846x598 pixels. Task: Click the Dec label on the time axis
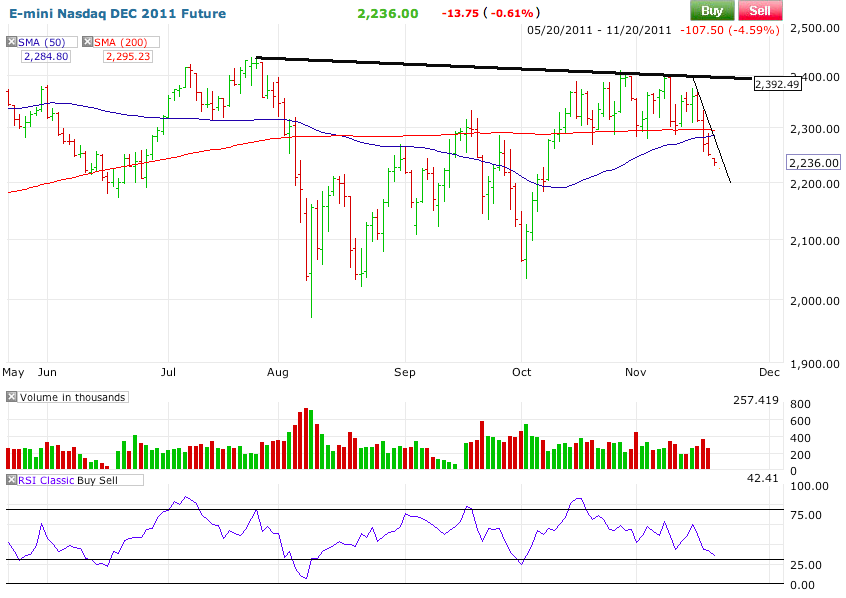click(769, 372)
